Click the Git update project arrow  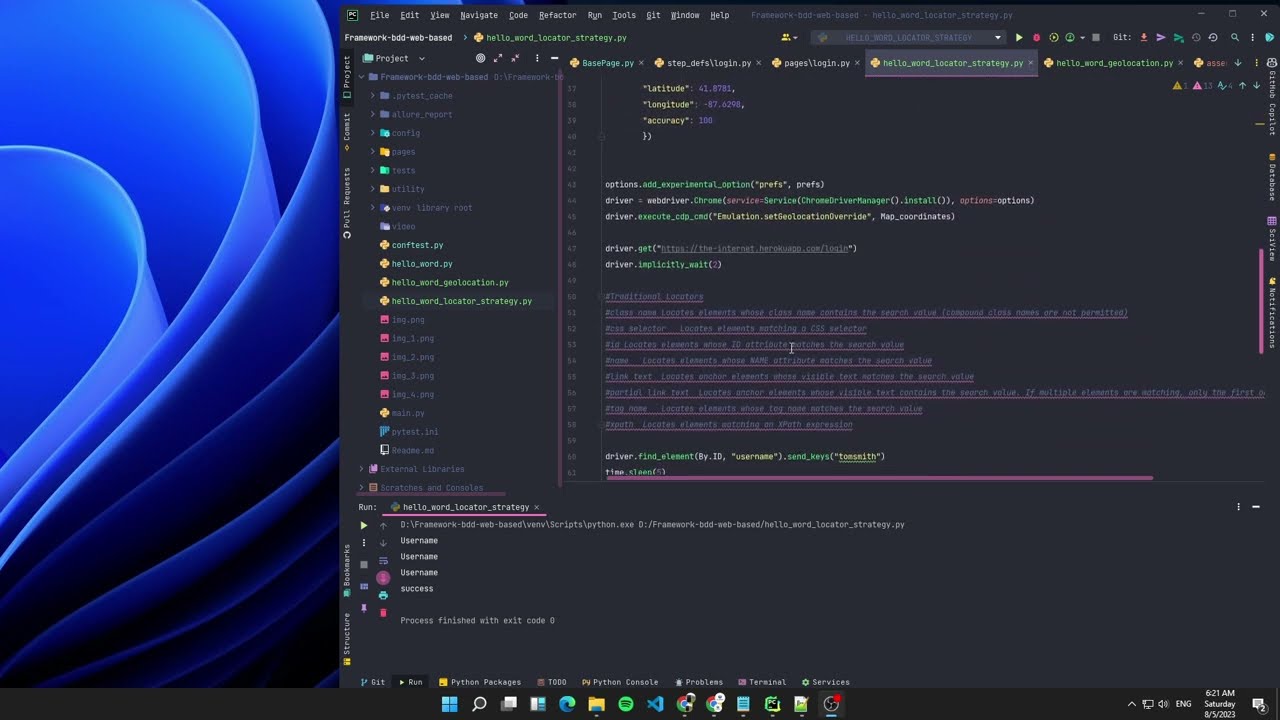point(1144,37)
